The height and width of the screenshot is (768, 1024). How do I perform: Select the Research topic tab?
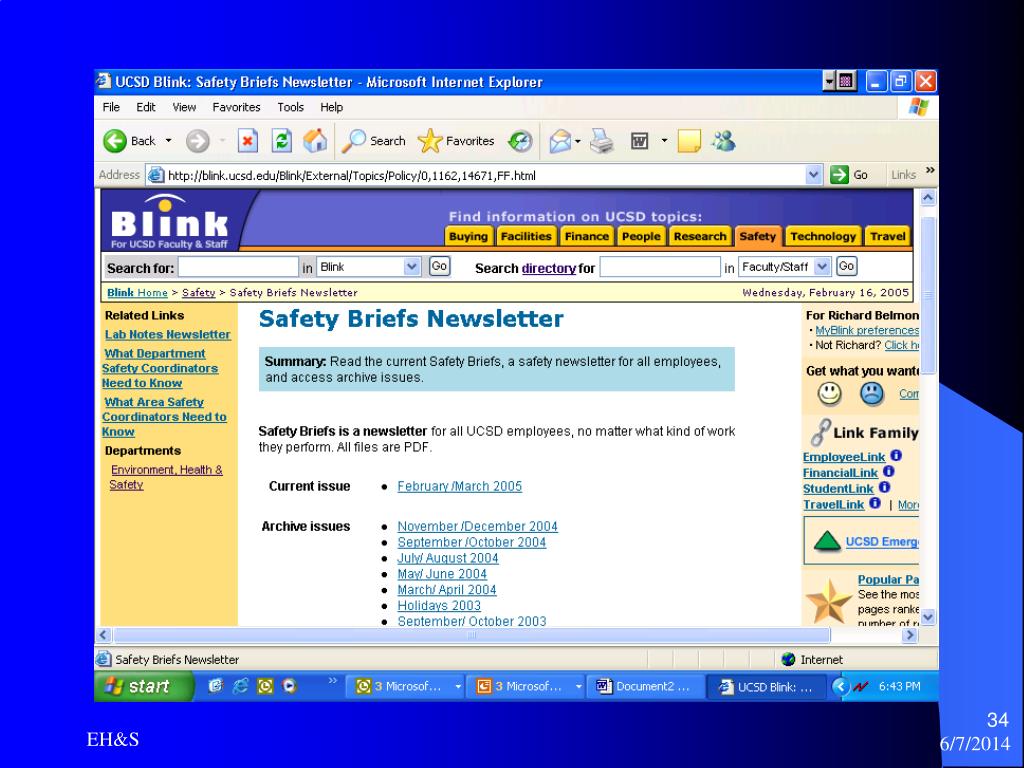[699, 236]
